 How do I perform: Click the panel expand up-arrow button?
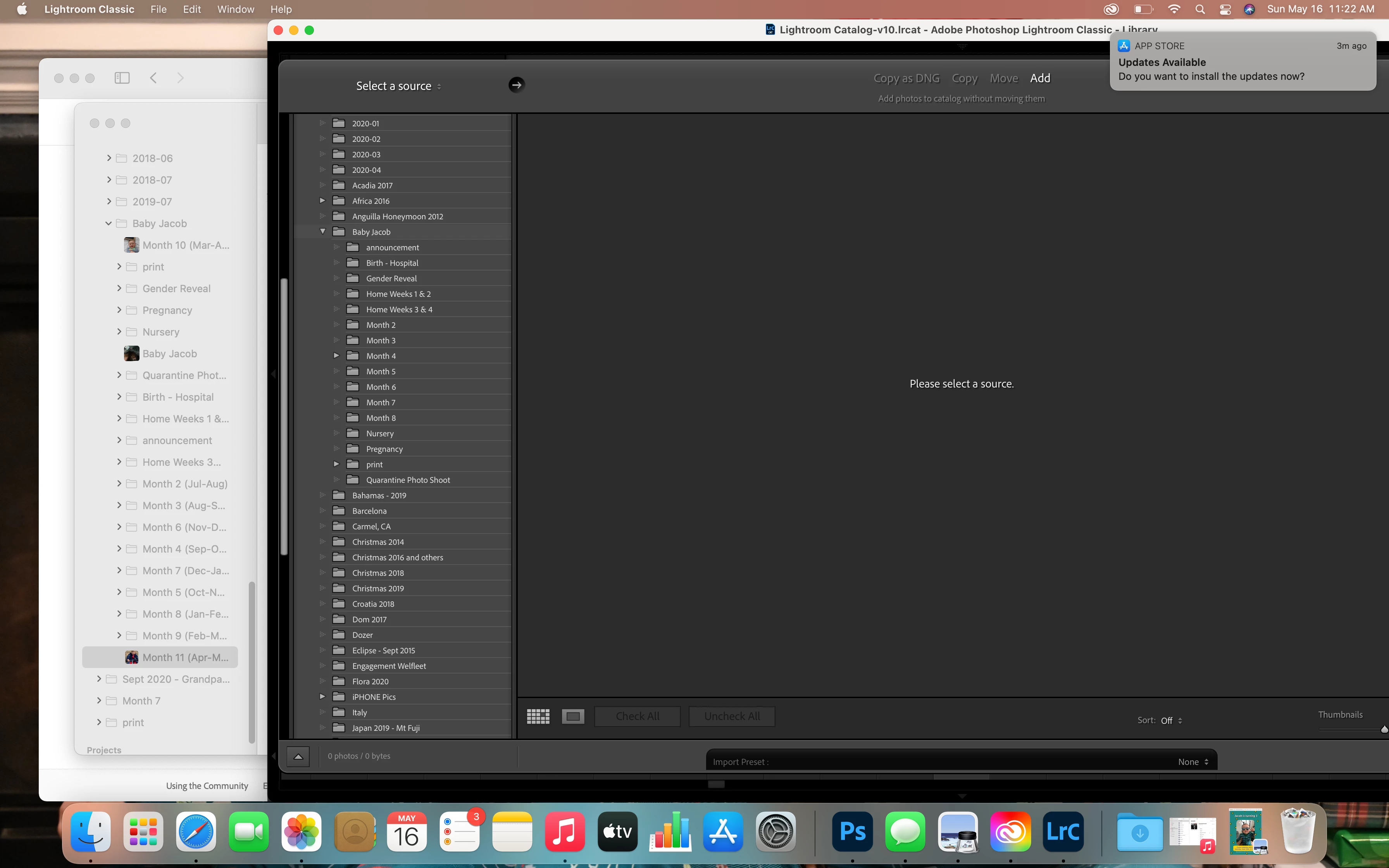pyautogui.click(x=298, y=756)
